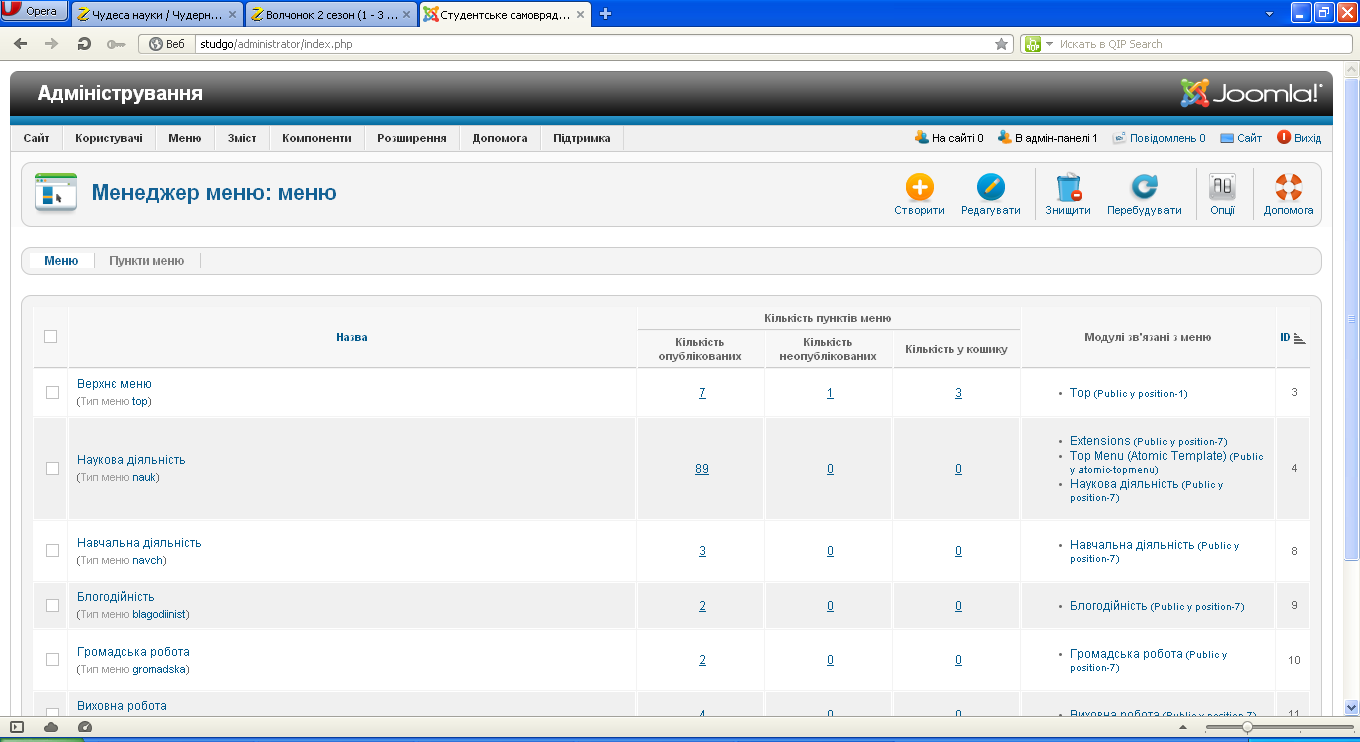Open the Верхнє меню link
Screen dimensions: 1360x742
point(114,384)
